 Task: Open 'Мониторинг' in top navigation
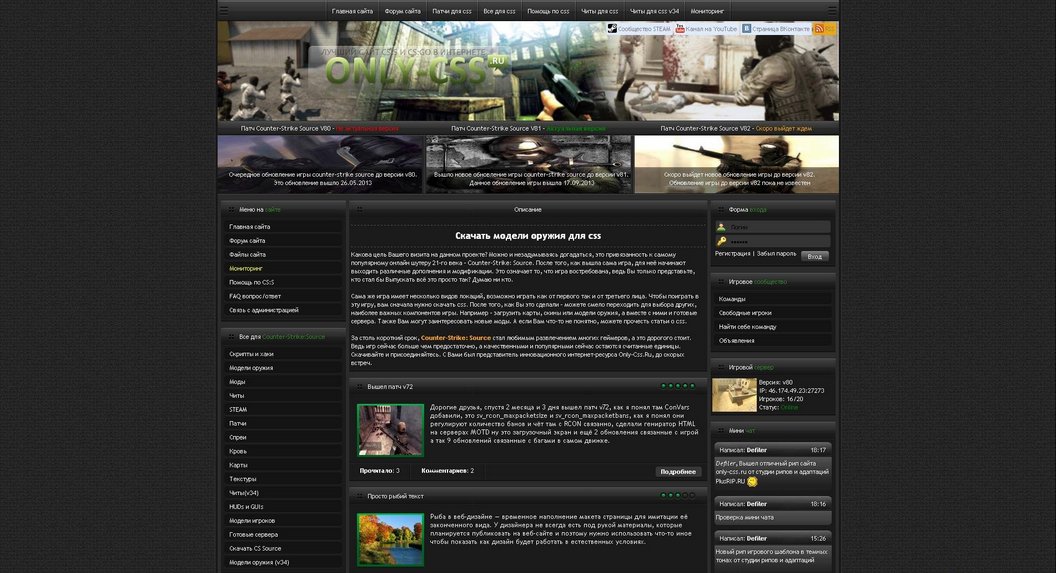(x=707, y=11)
